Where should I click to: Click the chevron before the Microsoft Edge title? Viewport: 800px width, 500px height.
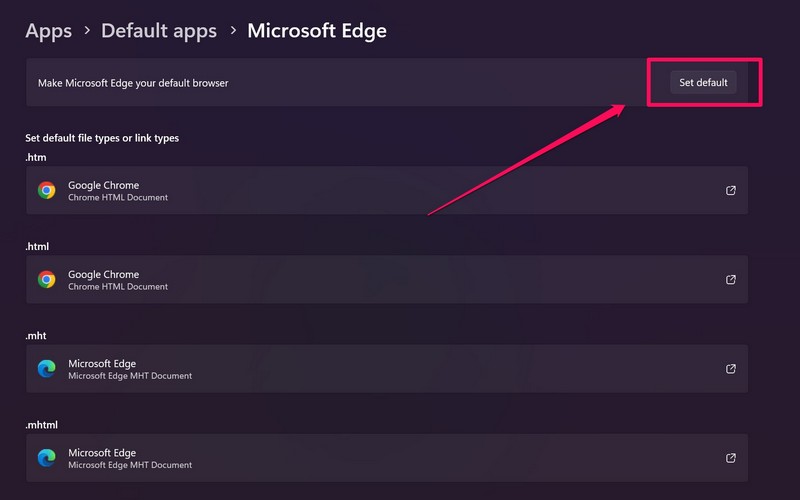(x=232, y=32)
